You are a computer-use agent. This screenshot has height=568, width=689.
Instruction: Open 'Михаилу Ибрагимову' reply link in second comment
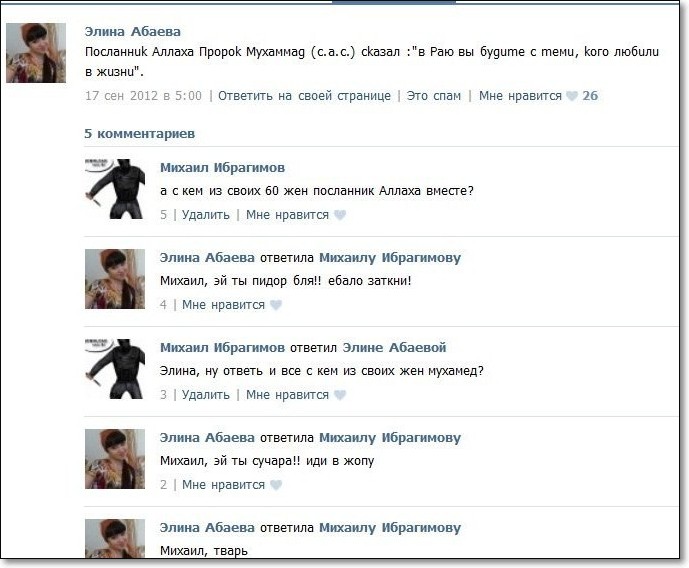(390, 257)
